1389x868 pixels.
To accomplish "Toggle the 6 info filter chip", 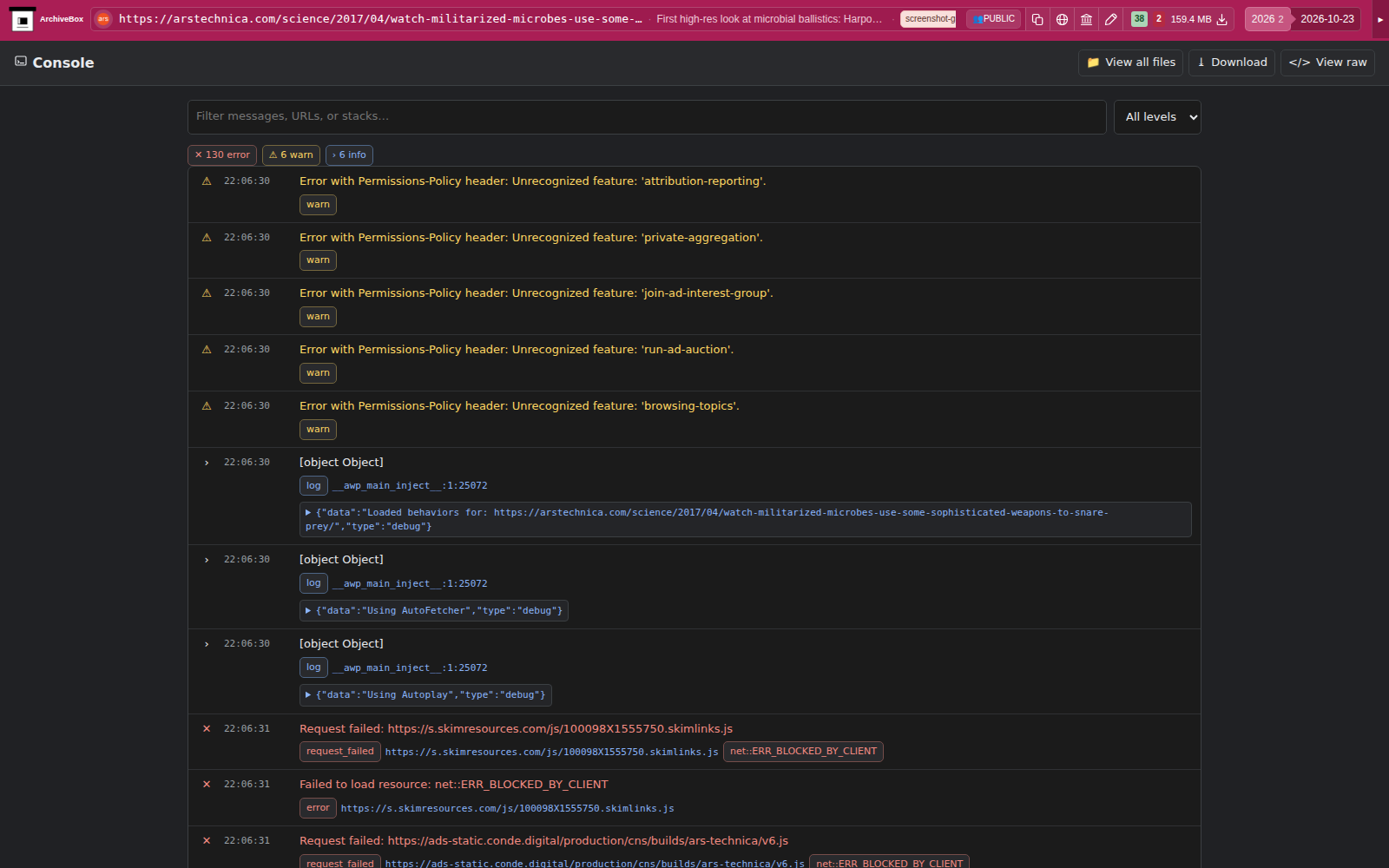I will [x=349, y=155].
